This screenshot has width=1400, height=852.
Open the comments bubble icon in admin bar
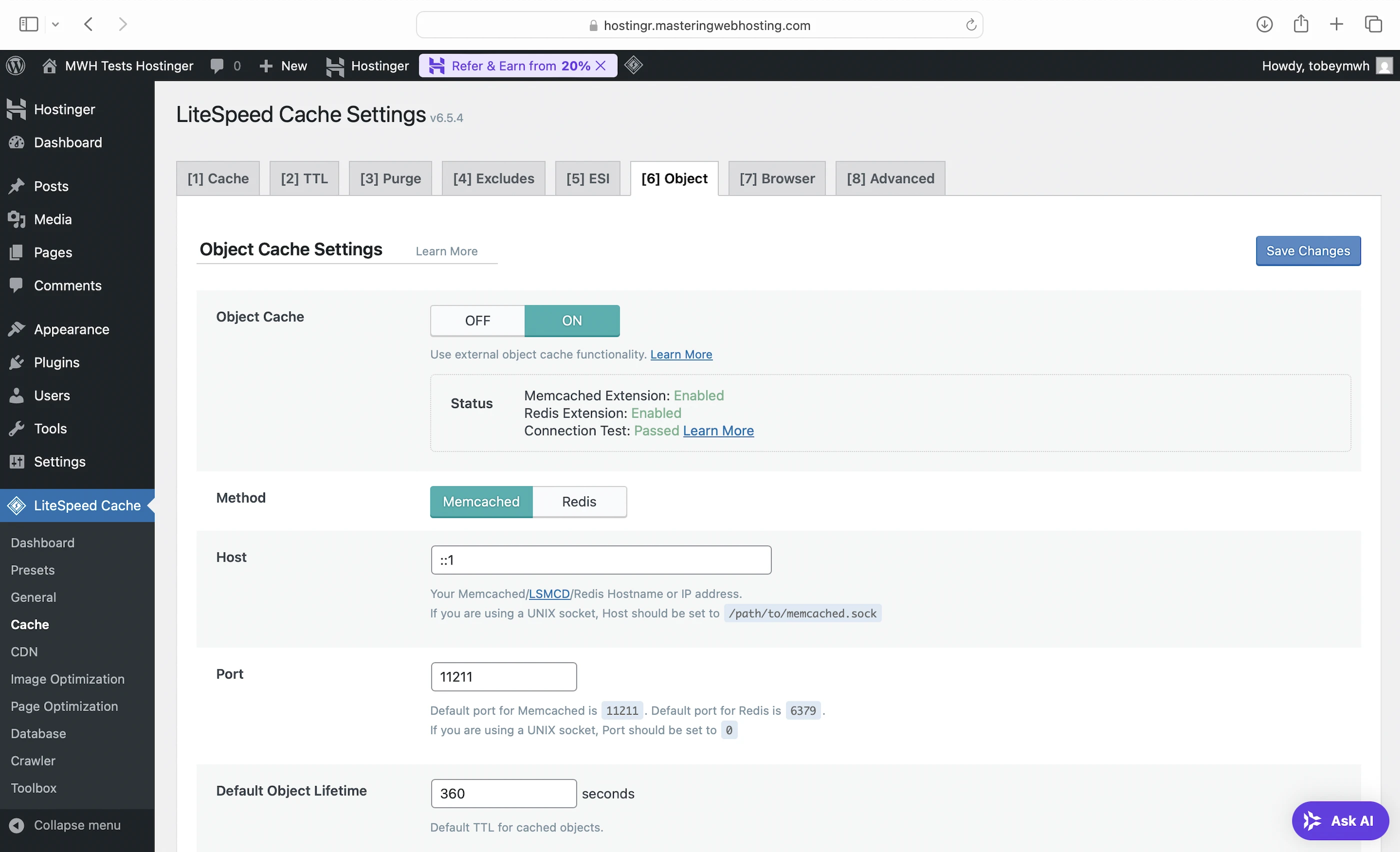click(216, 66)
